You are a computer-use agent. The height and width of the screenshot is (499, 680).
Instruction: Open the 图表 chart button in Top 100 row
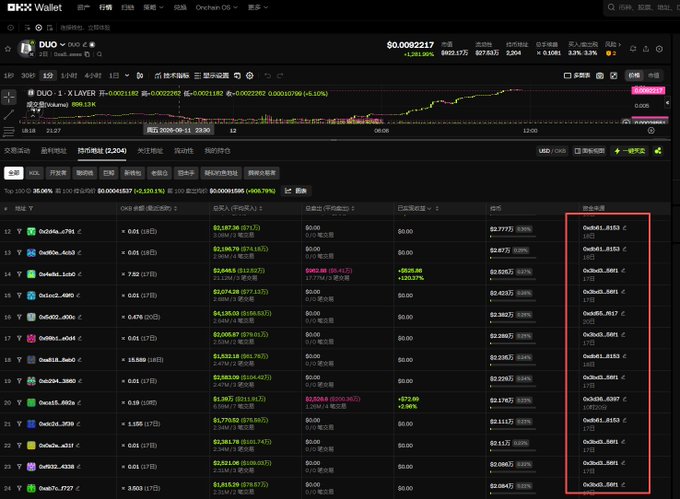pyautogui.click(x=296, y=191)
